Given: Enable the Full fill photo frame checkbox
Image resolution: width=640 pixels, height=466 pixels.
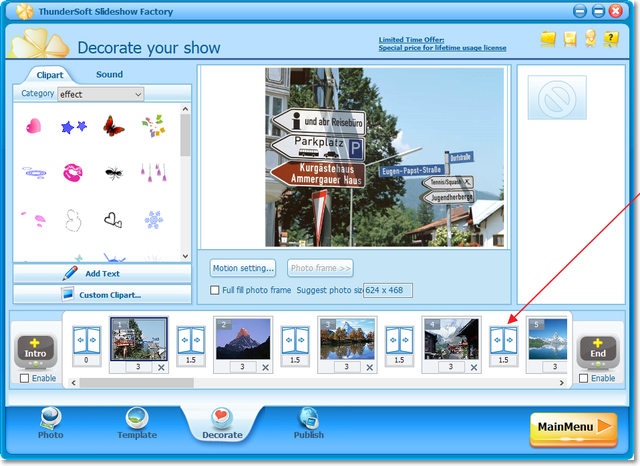Looking at the screenshot, I should point(215,291).
